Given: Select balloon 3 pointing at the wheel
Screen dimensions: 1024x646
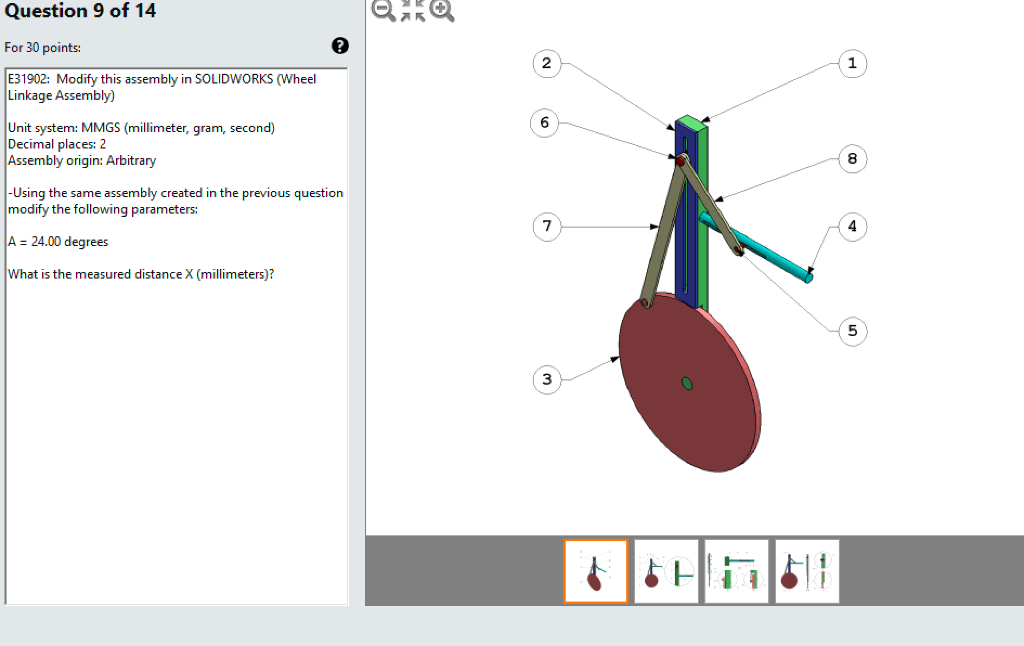Looking at the screenshot, I should pos(546,379).
